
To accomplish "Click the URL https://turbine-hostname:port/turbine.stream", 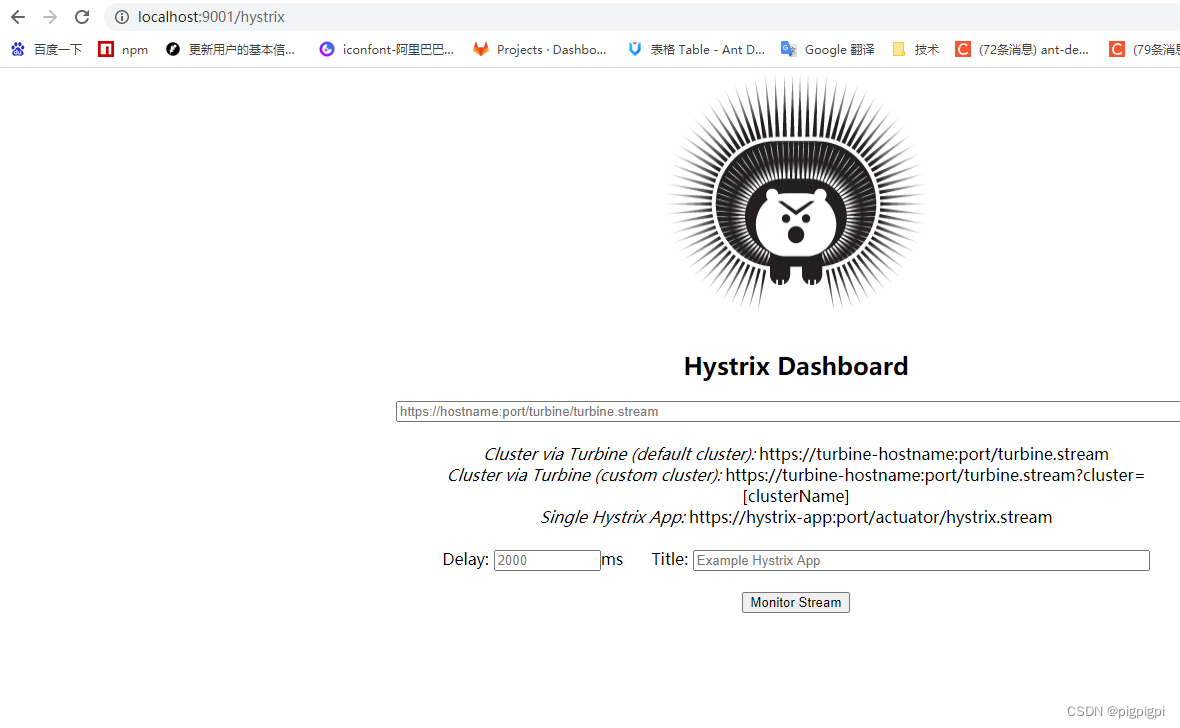I will pyautogui.click(x=934, y=454).
